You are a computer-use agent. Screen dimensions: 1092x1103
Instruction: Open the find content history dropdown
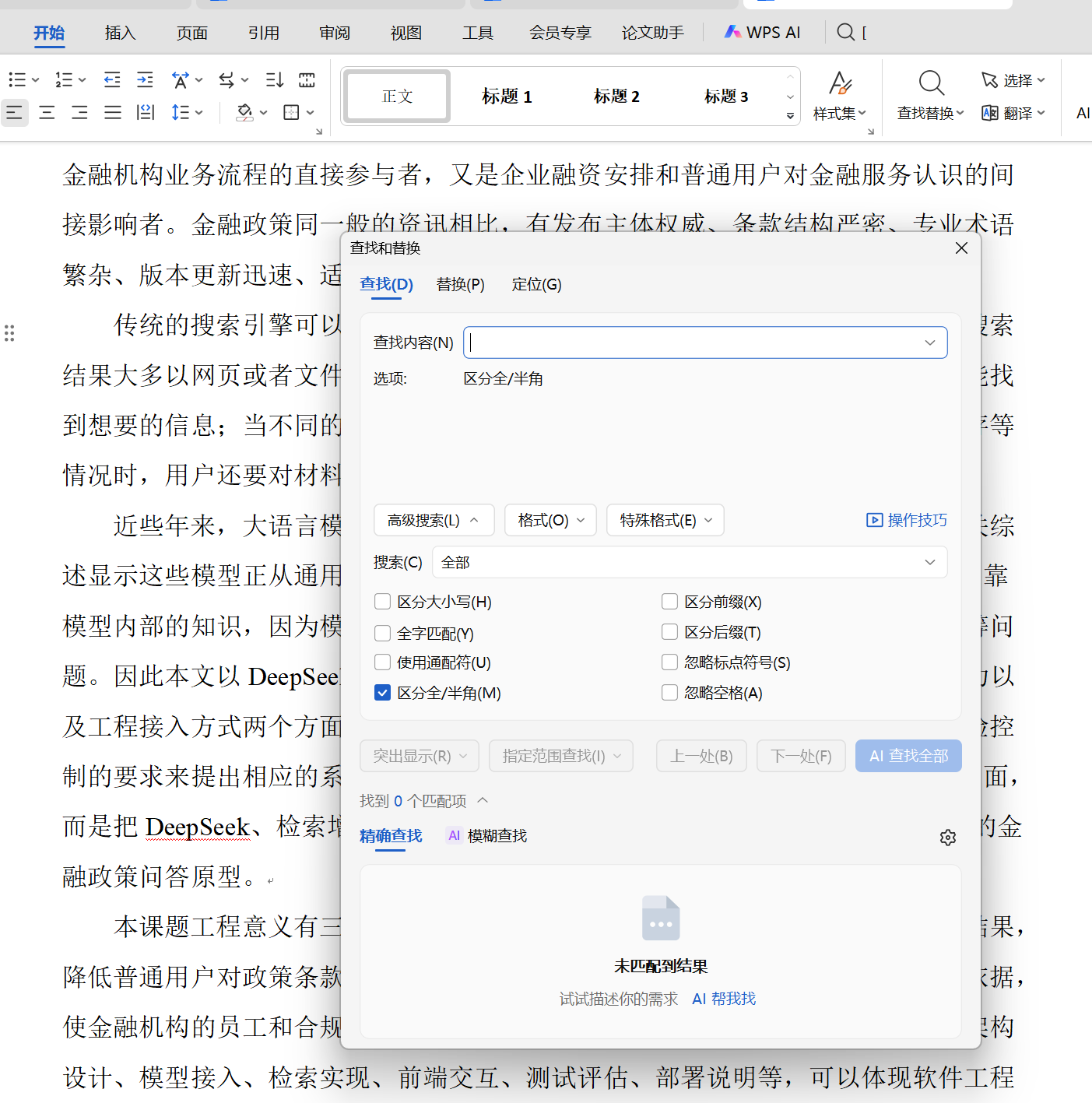pyautogui.click(x=929, y=342)
